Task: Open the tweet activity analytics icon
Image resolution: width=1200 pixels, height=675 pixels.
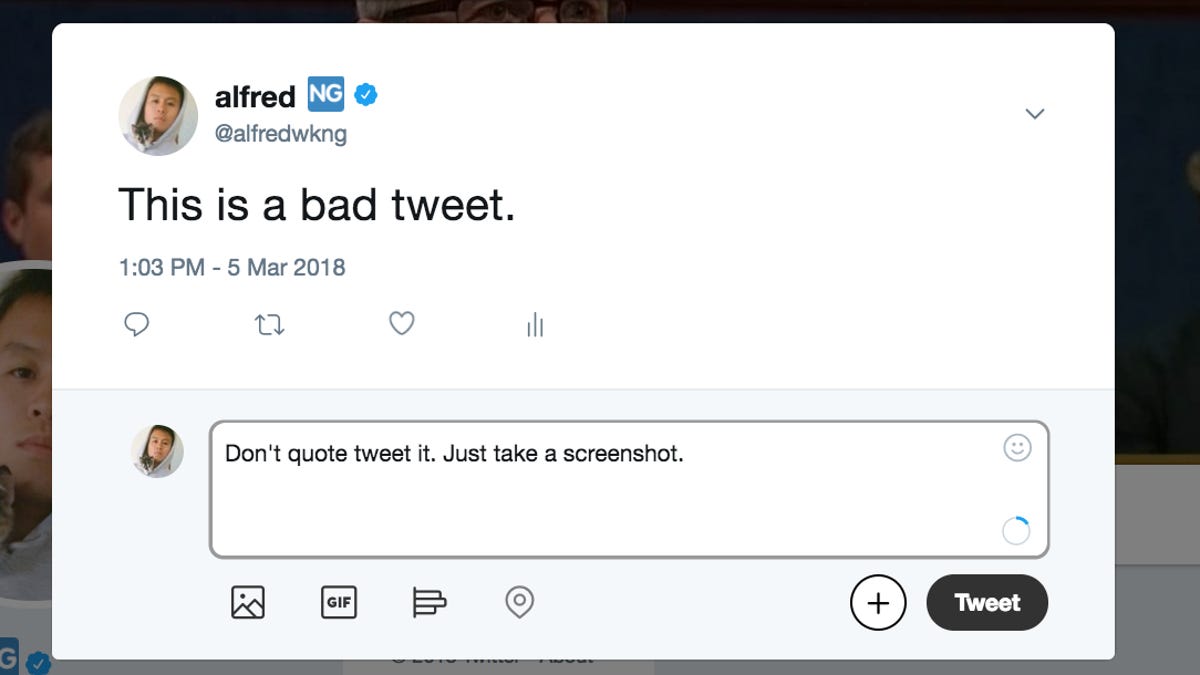Action: pyautogui.click(x=535, y=323)
